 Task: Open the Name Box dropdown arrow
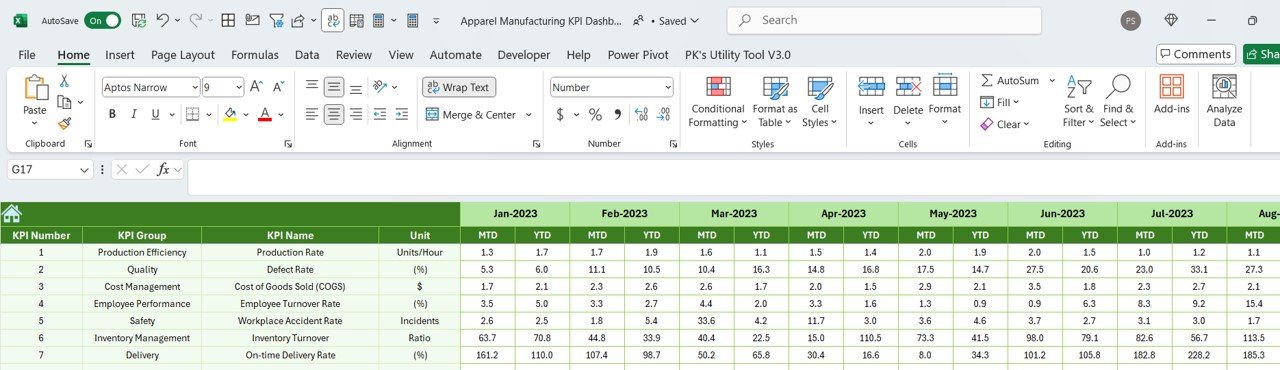[83, 170]
